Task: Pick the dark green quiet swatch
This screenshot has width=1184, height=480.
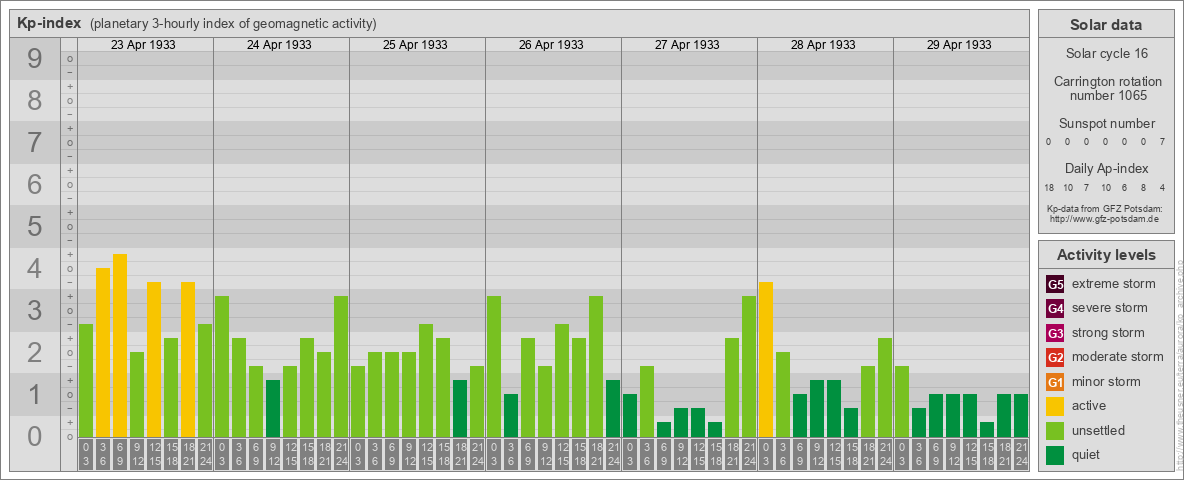Action: pos(1055,455)
